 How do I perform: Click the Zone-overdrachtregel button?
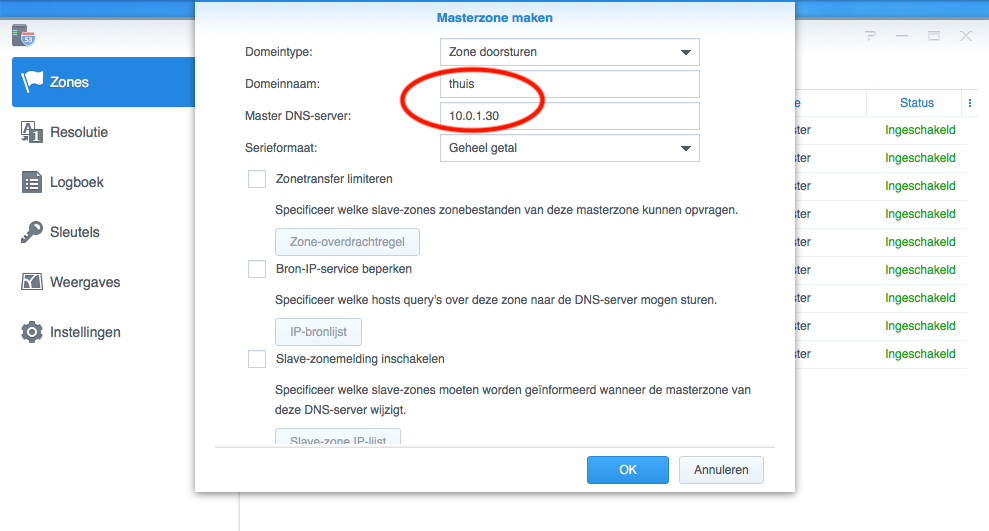(x=347, y=242)
